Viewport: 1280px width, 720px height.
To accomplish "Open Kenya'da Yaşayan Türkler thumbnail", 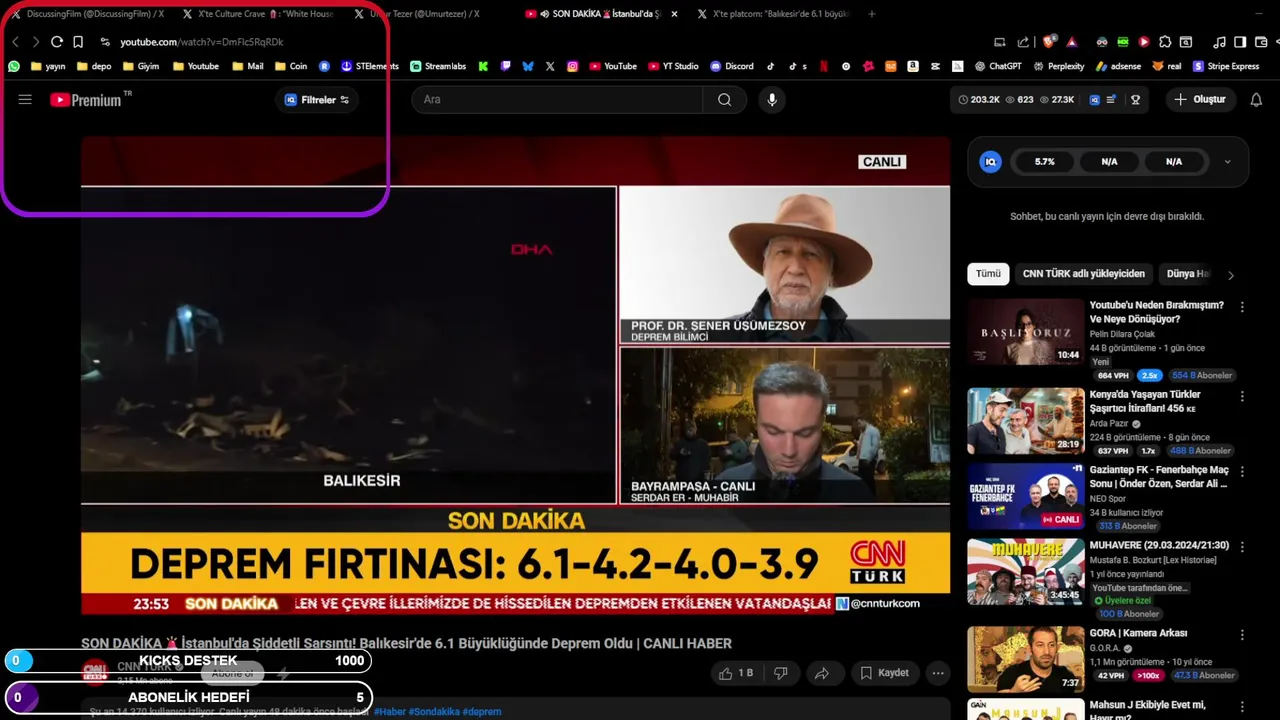I will [x=1025, y=421].
